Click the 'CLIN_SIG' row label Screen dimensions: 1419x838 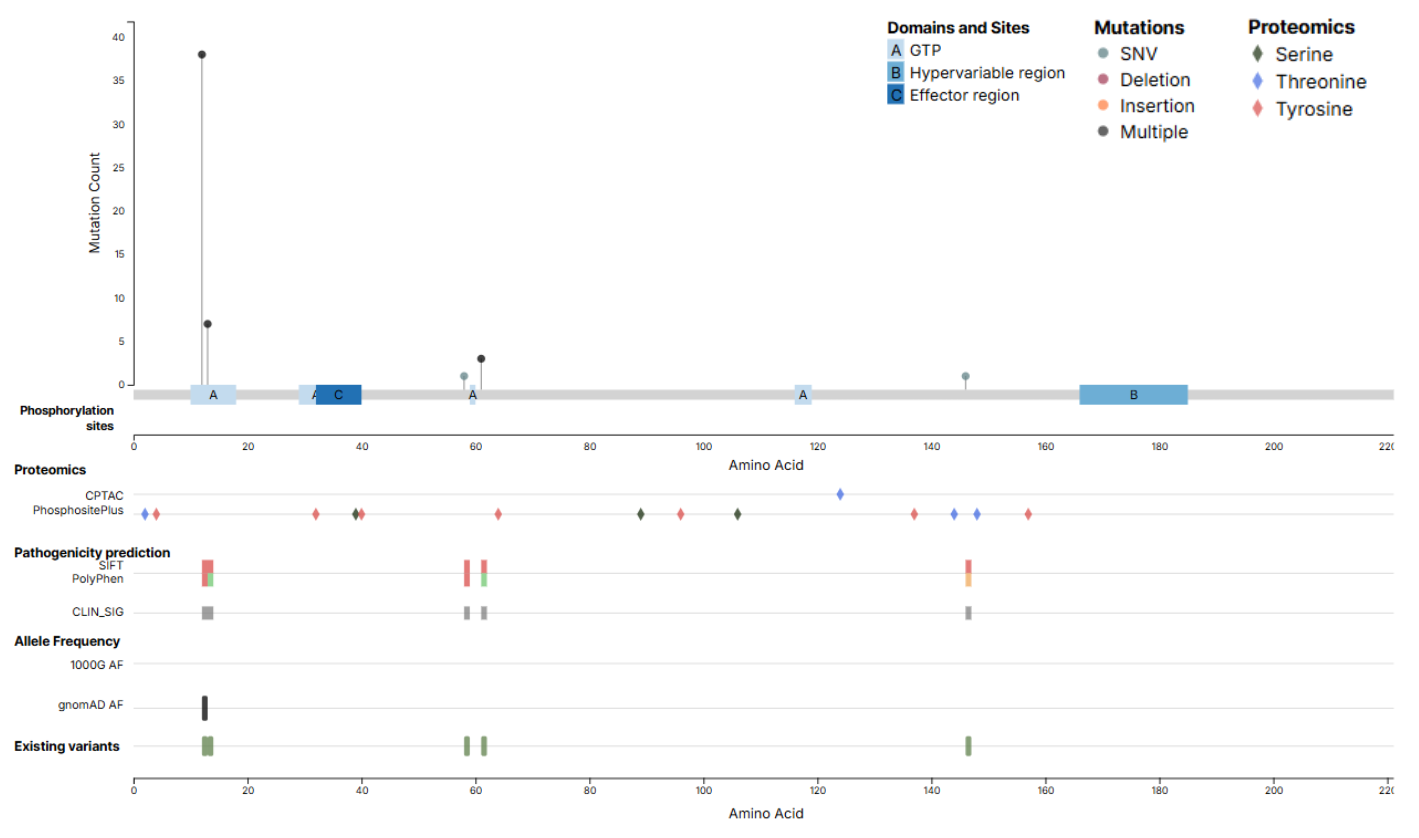pyautogui.click(x=98, y=613)
